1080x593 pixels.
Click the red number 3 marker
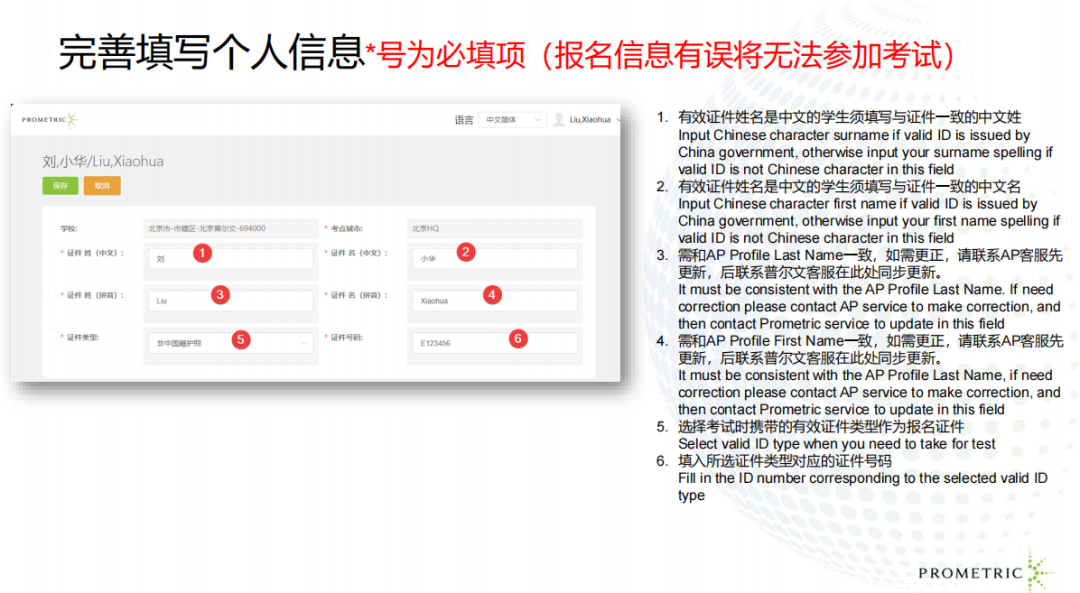coord(220,294)
